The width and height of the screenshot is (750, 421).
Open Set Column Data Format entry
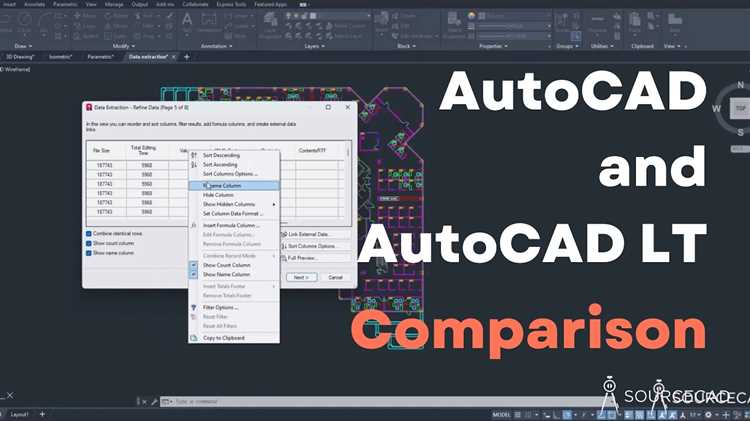tap(233, 214)
